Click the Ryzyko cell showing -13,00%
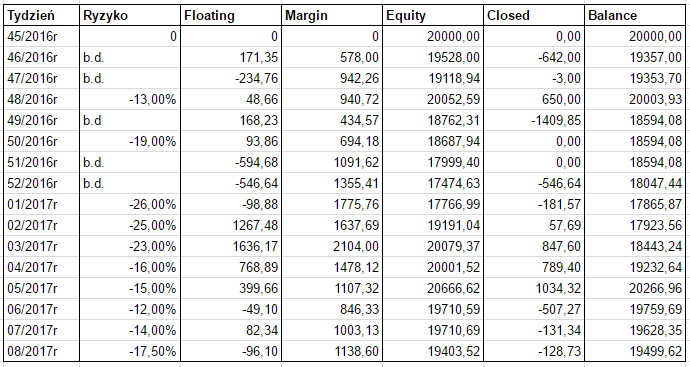 tap(130, 99)
